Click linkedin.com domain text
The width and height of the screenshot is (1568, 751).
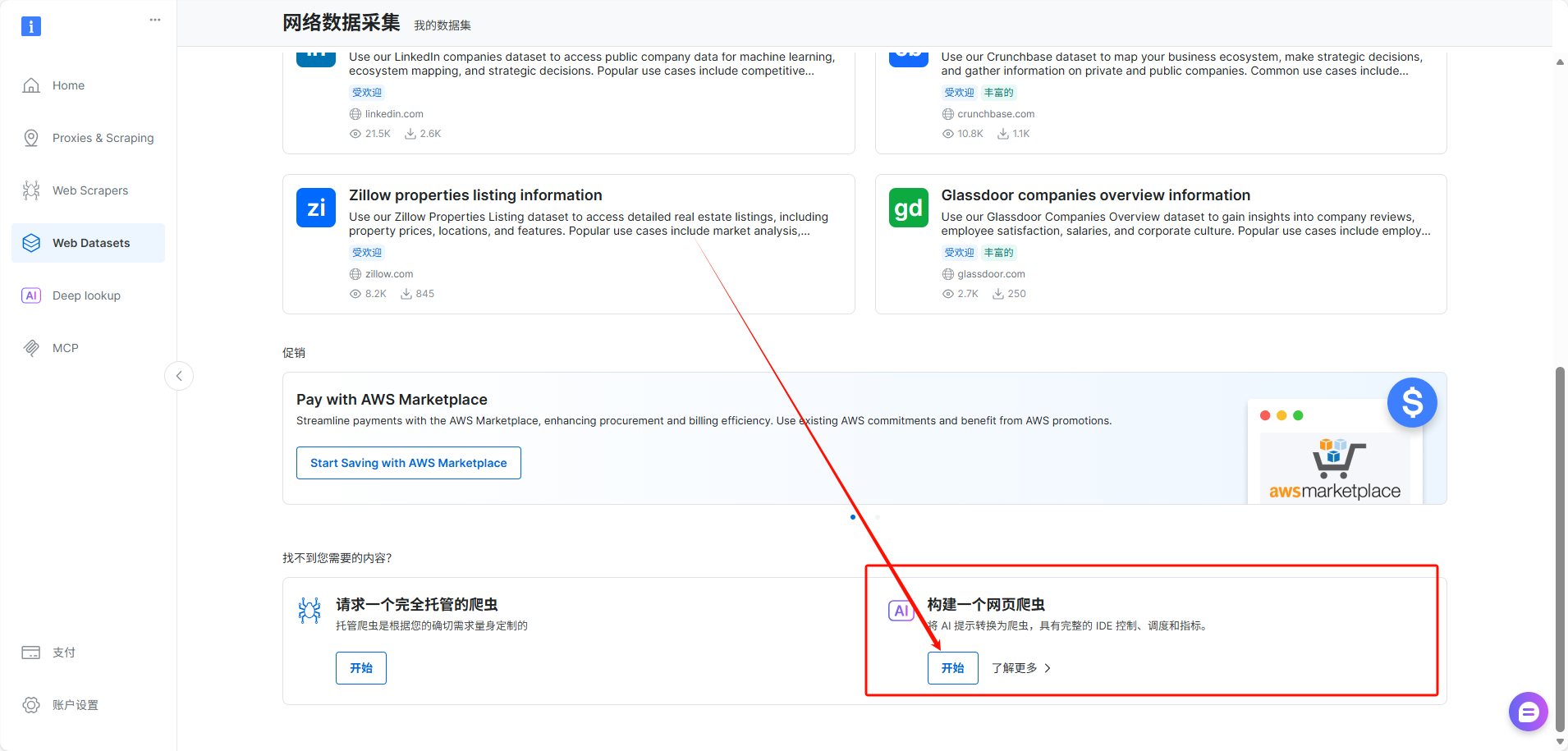[x=394, y=114]
